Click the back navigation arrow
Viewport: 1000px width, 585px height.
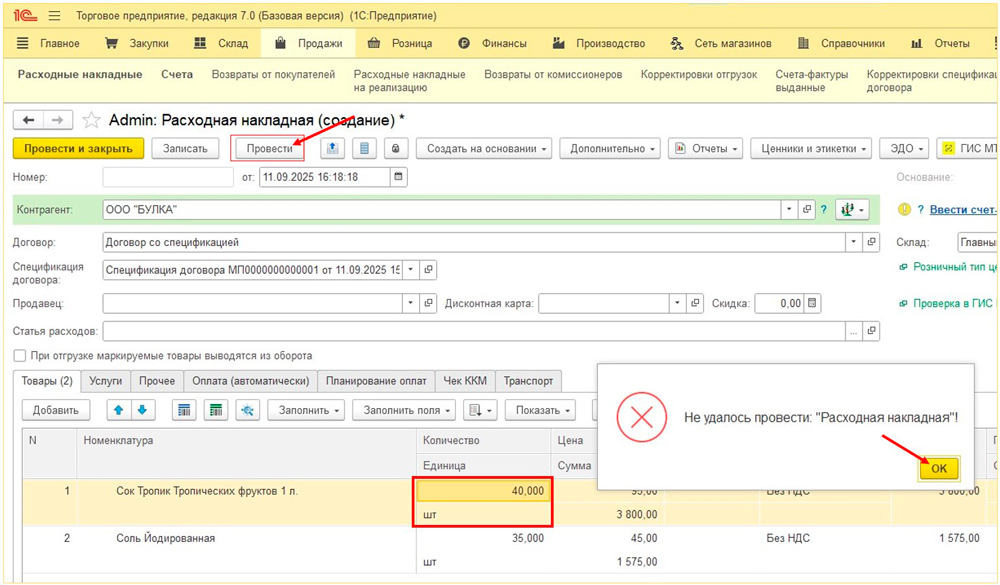(28, 120)
